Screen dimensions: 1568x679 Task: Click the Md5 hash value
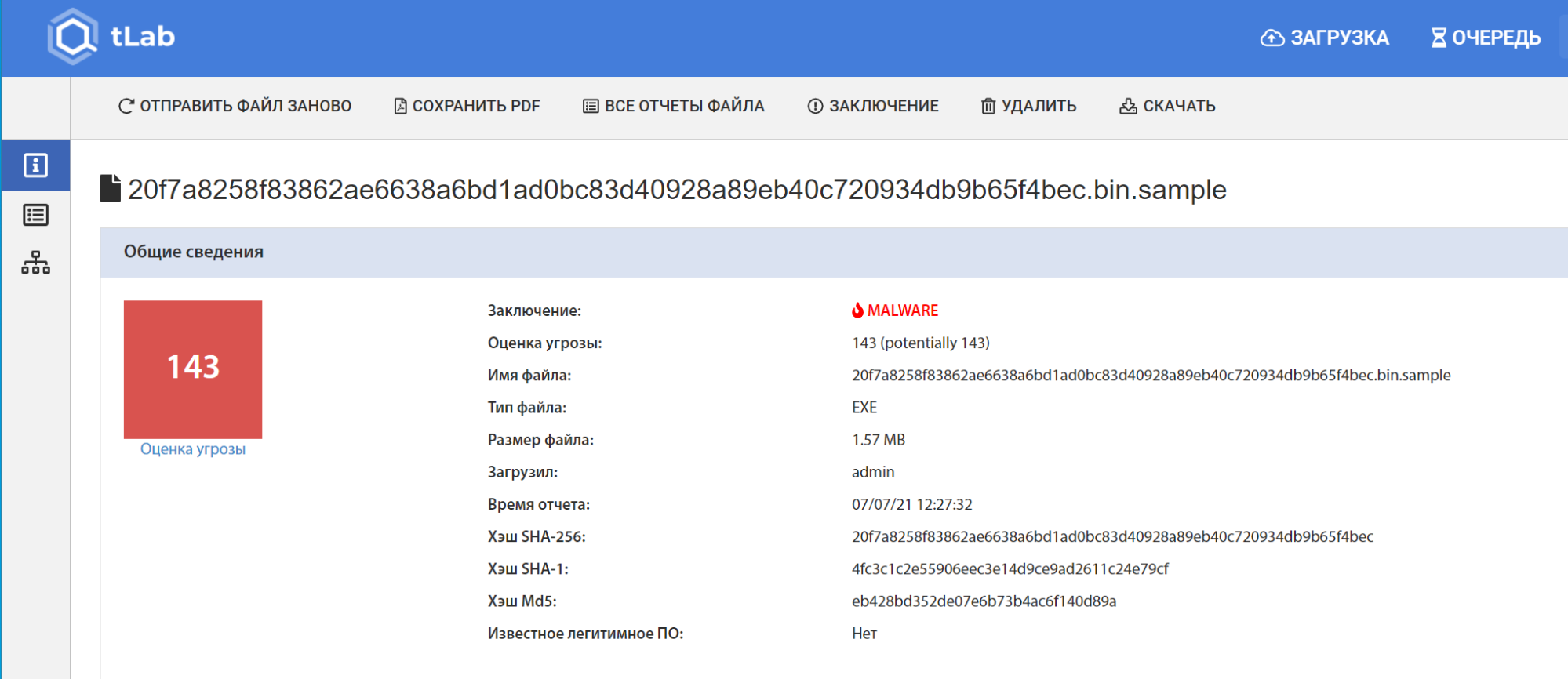pyautogui.click(x=984, y=601)
